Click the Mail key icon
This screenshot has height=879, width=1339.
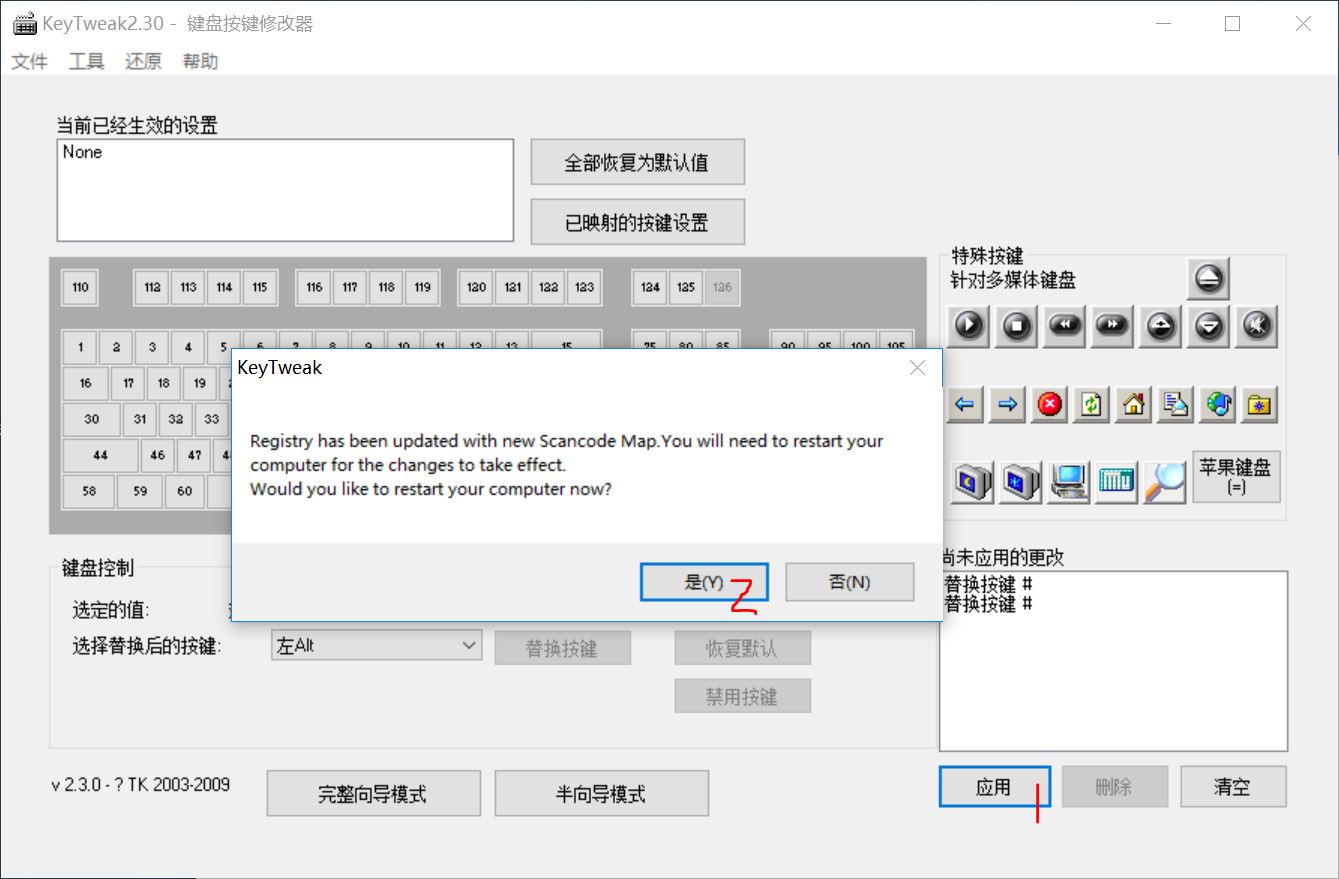[x=1174, y=404]
